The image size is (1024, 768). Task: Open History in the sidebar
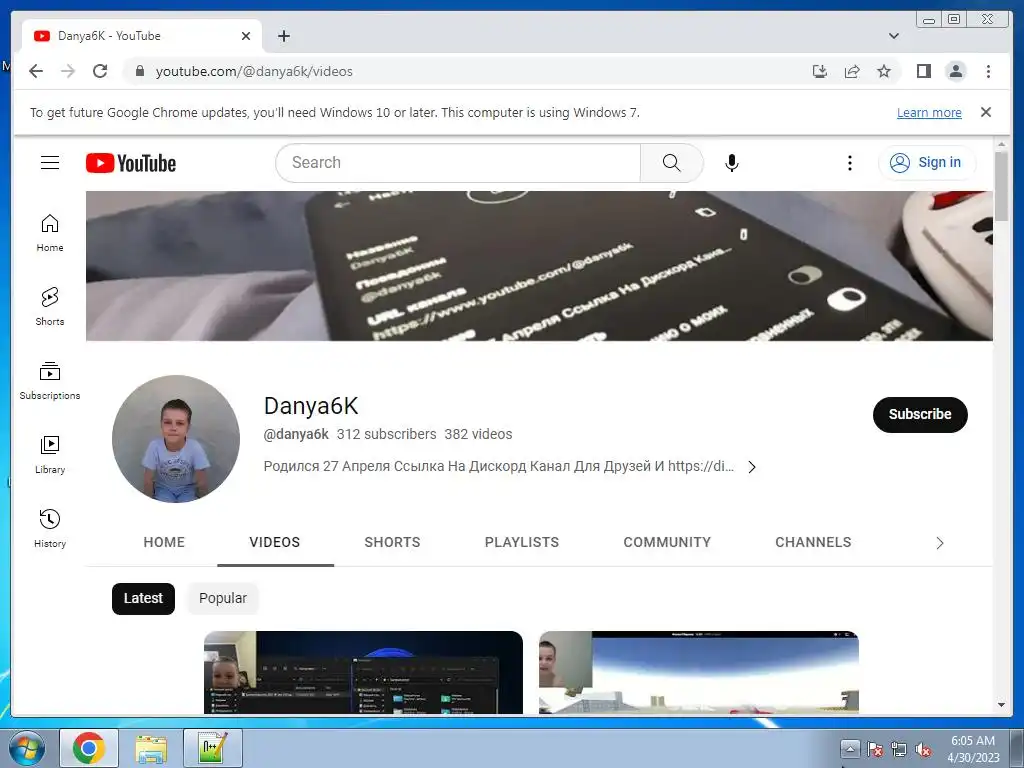coord(50,529)
